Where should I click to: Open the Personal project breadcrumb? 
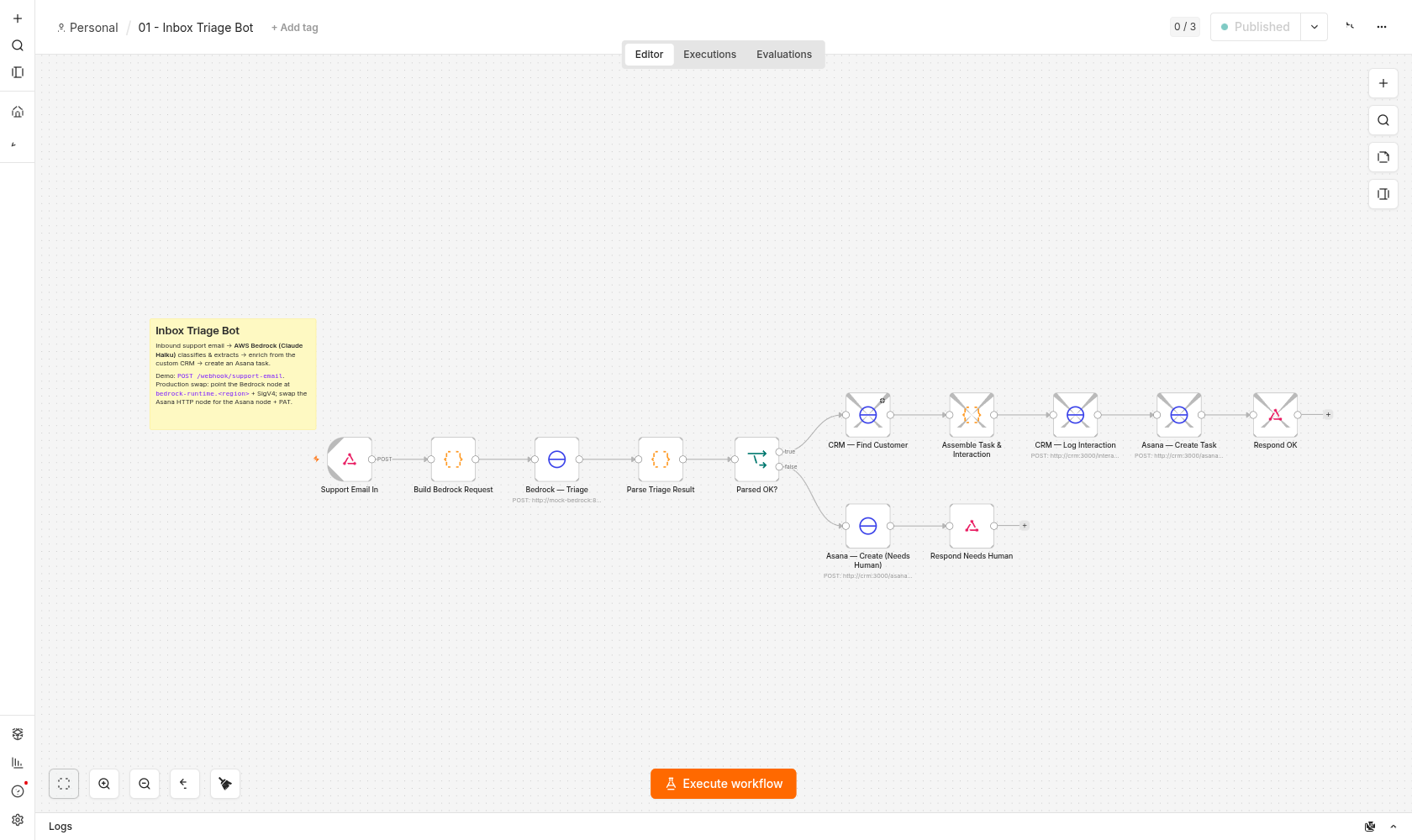[87, 28]
